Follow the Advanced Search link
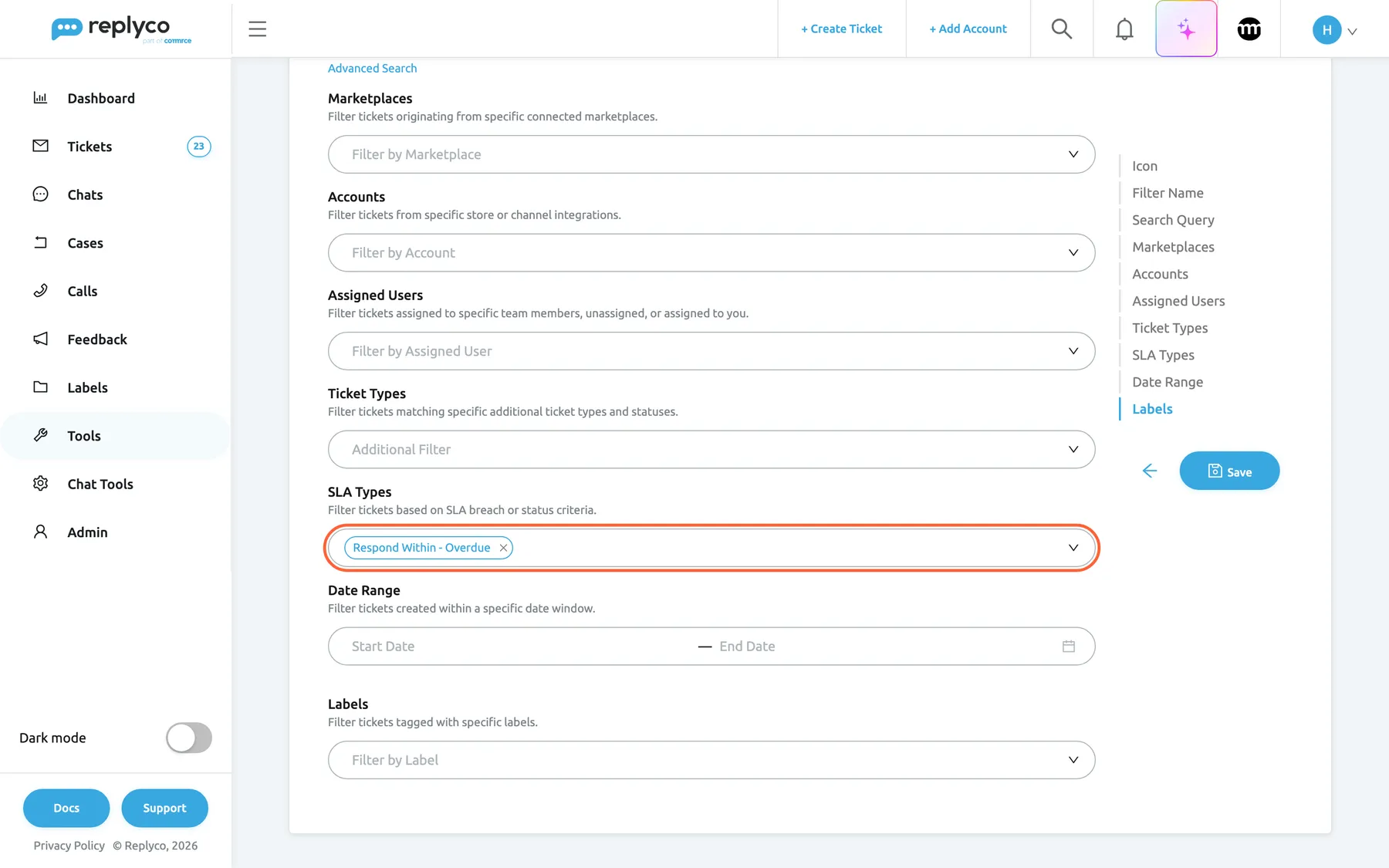 372,68
